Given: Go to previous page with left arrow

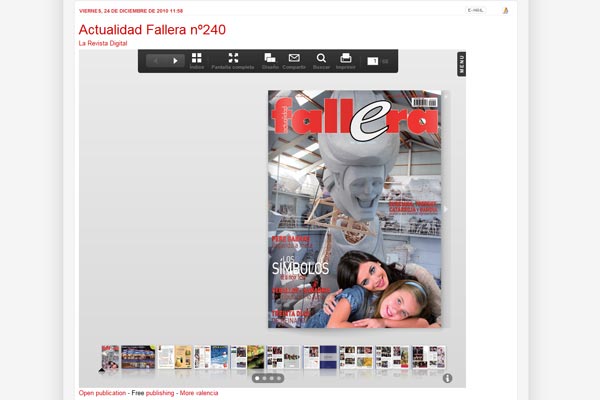Looking at the screenshot, I should pyautogui.click(x=156, y=61).
